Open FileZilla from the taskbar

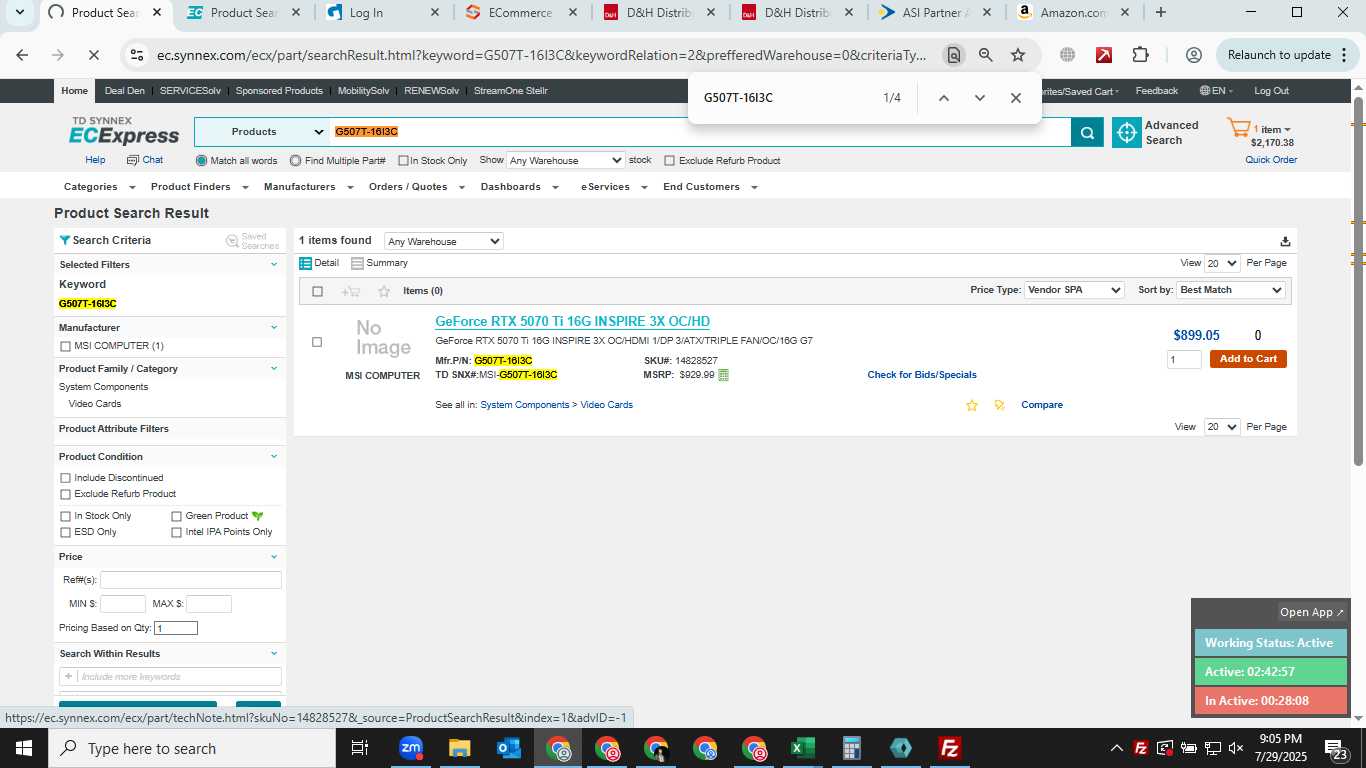pos(949,748)
